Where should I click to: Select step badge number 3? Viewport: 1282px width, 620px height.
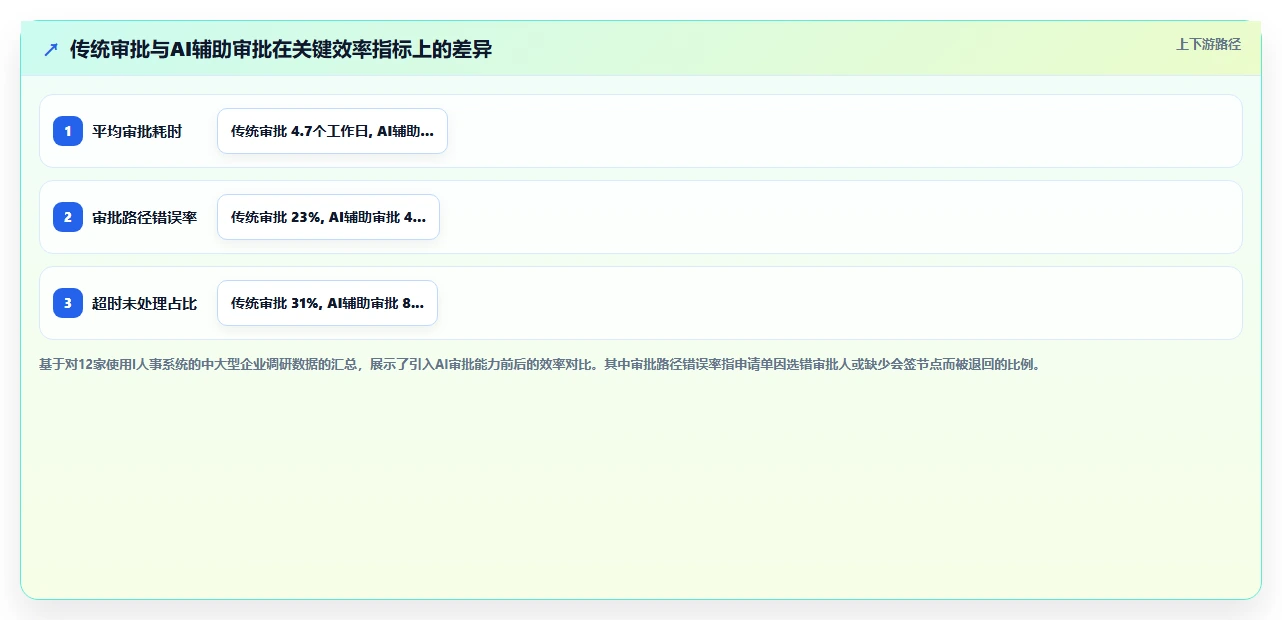[68, 303]
